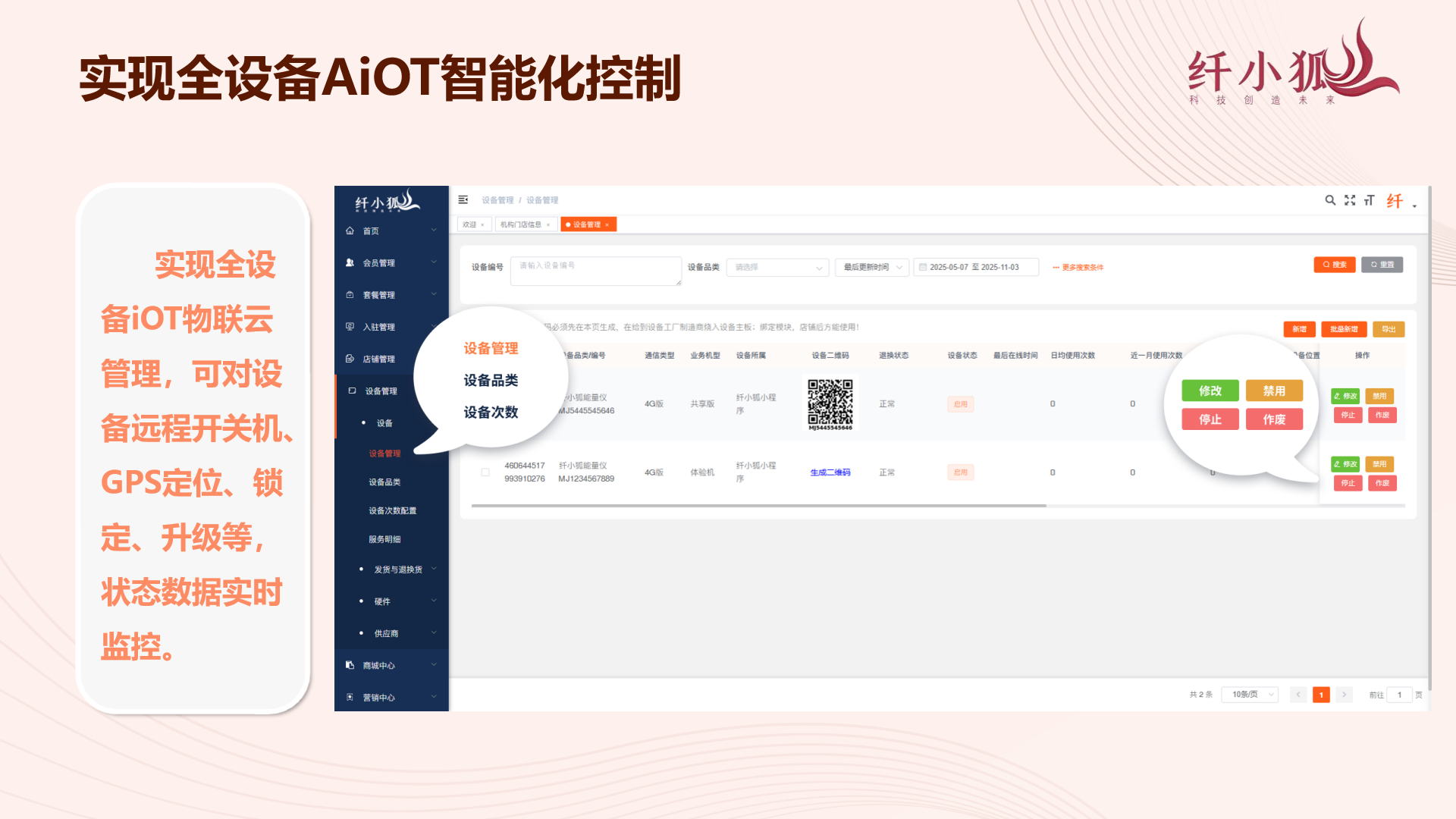
Task: Open the font size adjustment icon
Action: click(x=1369, y=200)
